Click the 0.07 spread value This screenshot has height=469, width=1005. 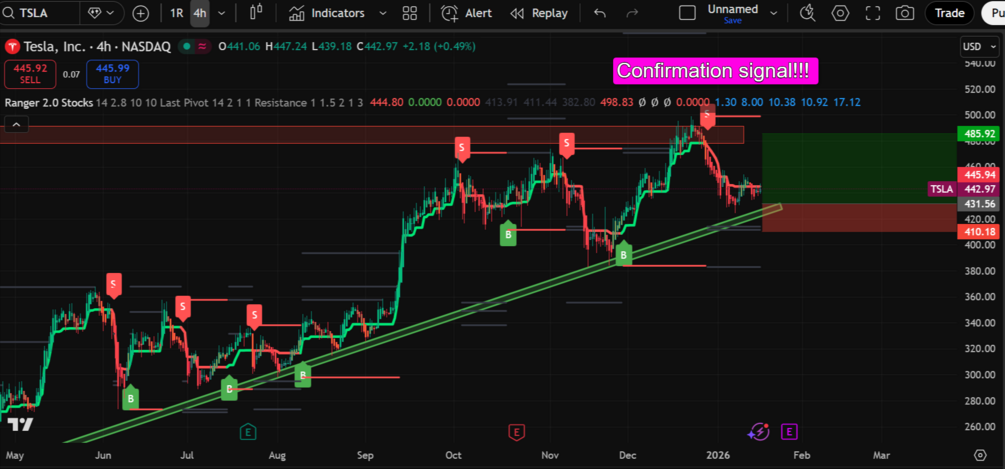(x=71, y=74)
